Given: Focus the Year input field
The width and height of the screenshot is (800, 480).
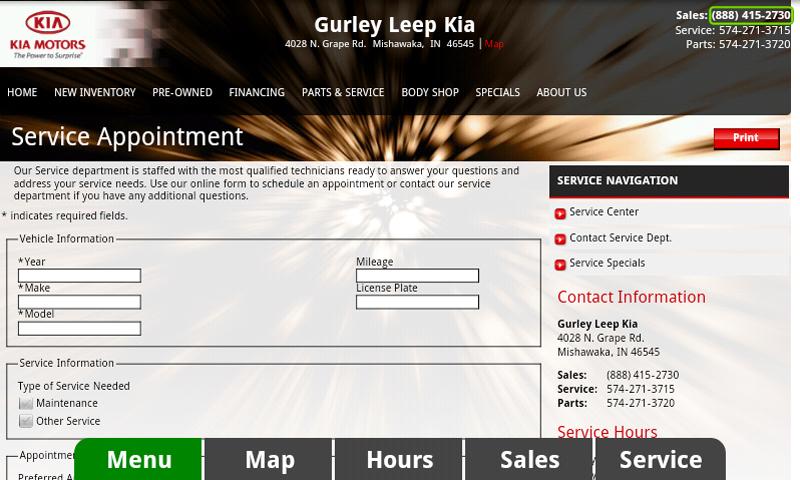Looking at the screenshot, I should click(80, 276).
